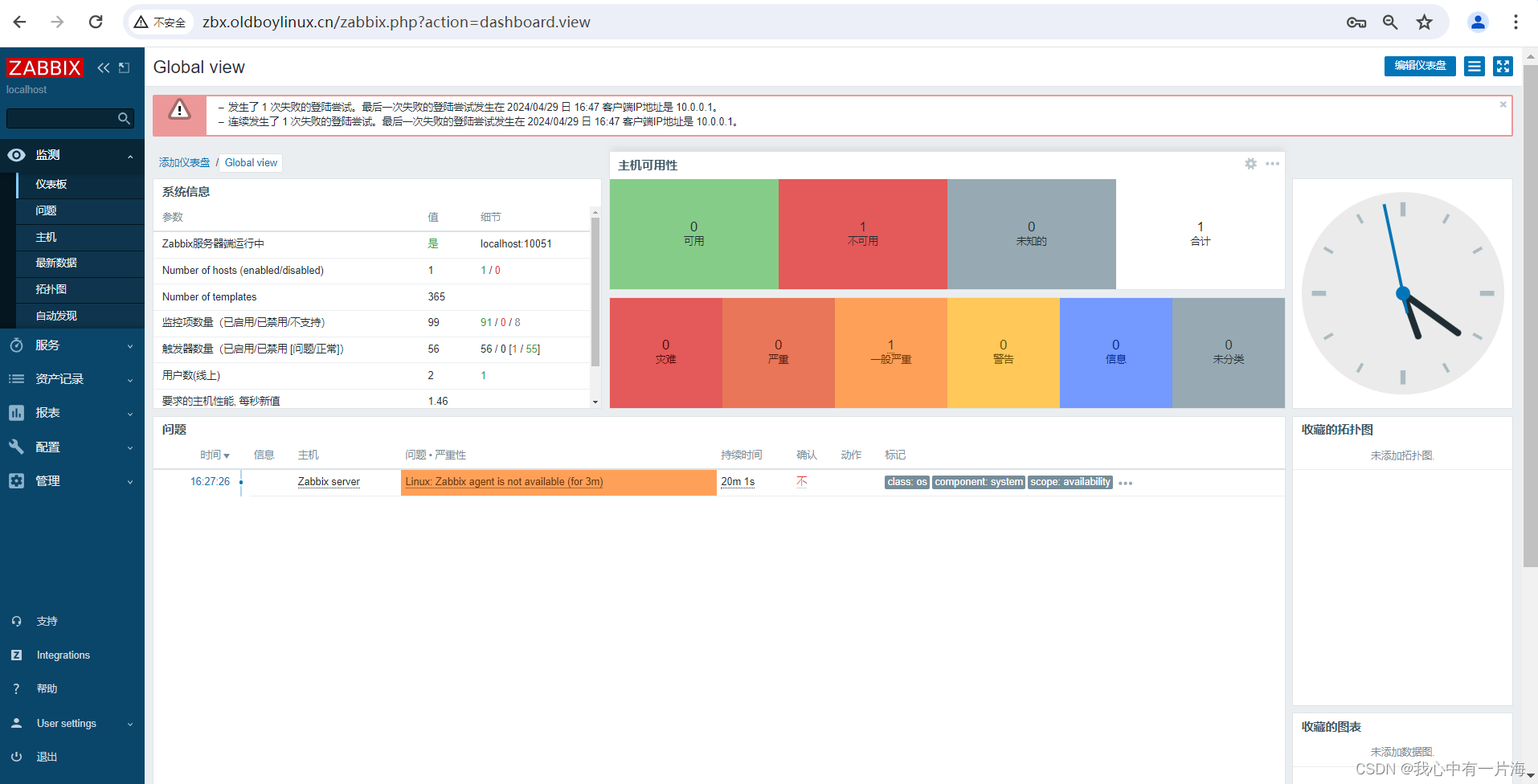Click the yellow 警告 severity block
The width and height of the screenshot is (1538, 784).
coord(1004,353)
